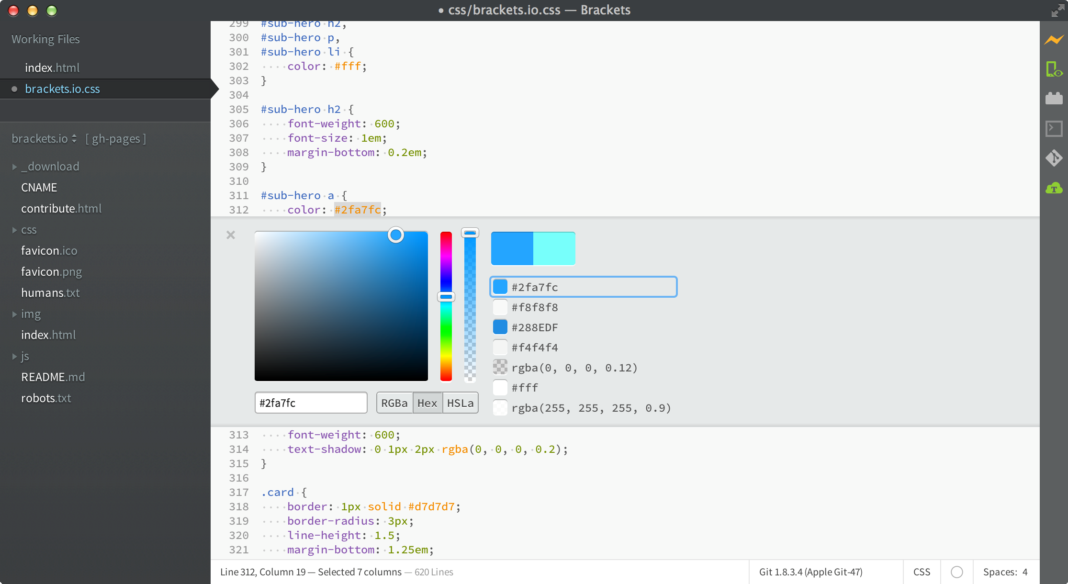Image resolution: width=1068 pixels, height=584 pixels.
Task: Select brackets.io.css in Working Files
Action: (63, 87)
